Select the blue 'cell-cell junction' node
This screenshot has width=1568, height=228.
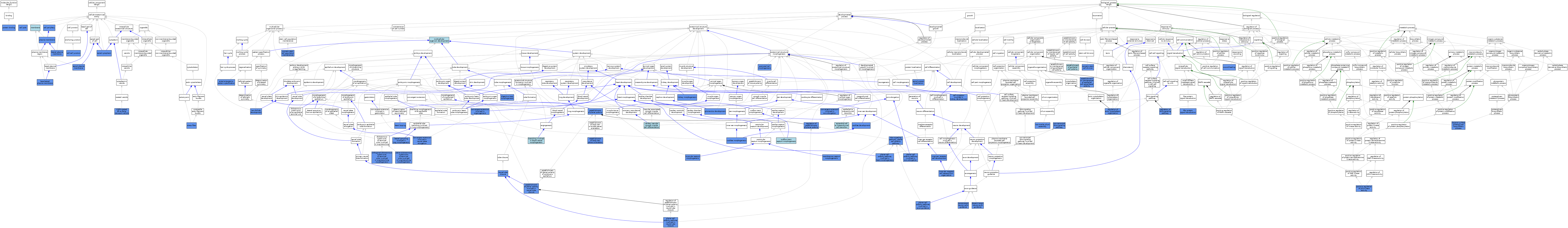click(74, 53)
